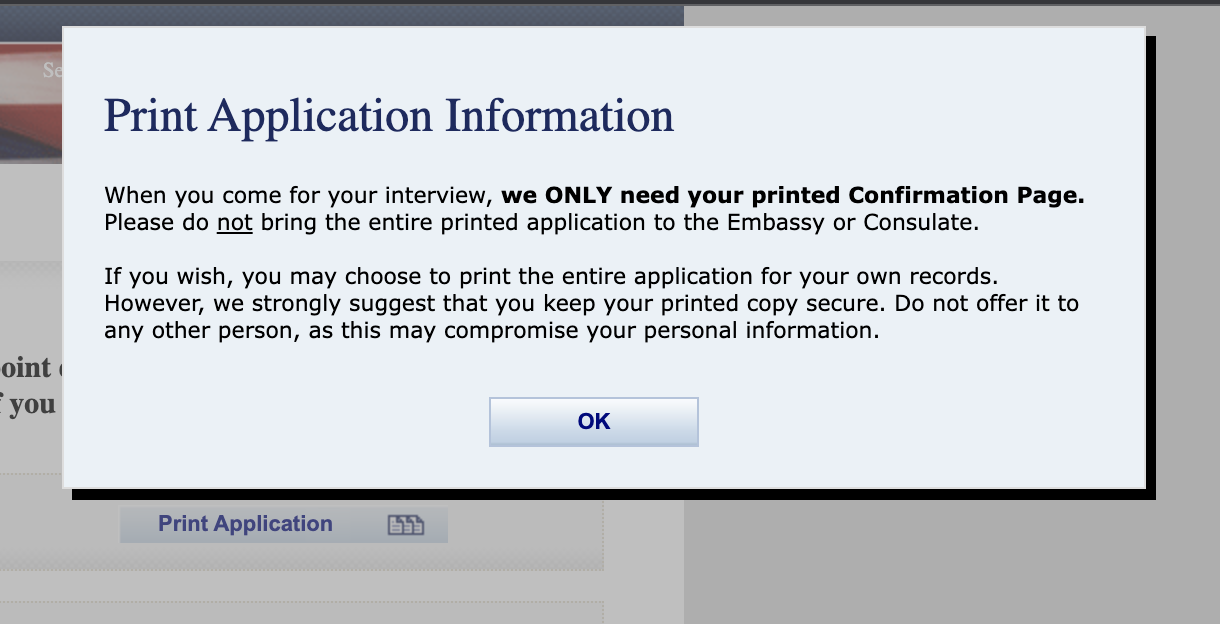Click the Print Application Information heading
1220x624 pixels.
pos(389,115)
